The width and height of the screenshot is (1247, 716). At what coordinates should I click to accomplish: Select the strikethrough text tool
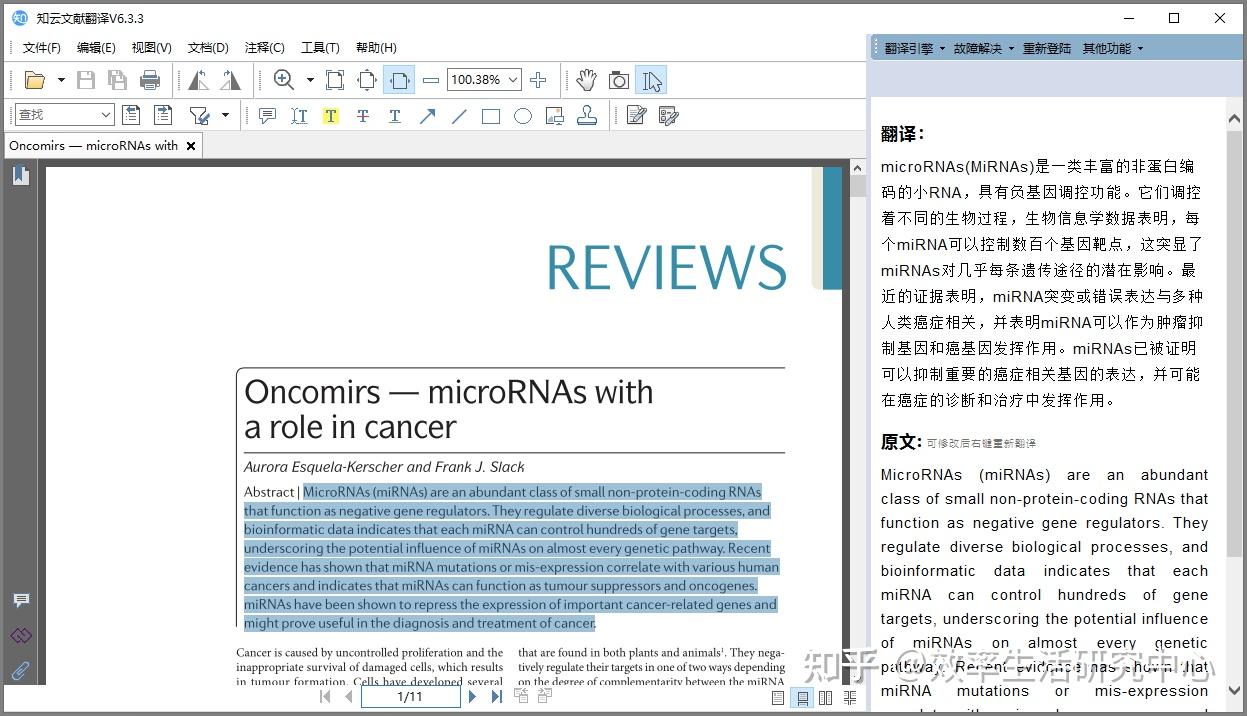[363, 116]
